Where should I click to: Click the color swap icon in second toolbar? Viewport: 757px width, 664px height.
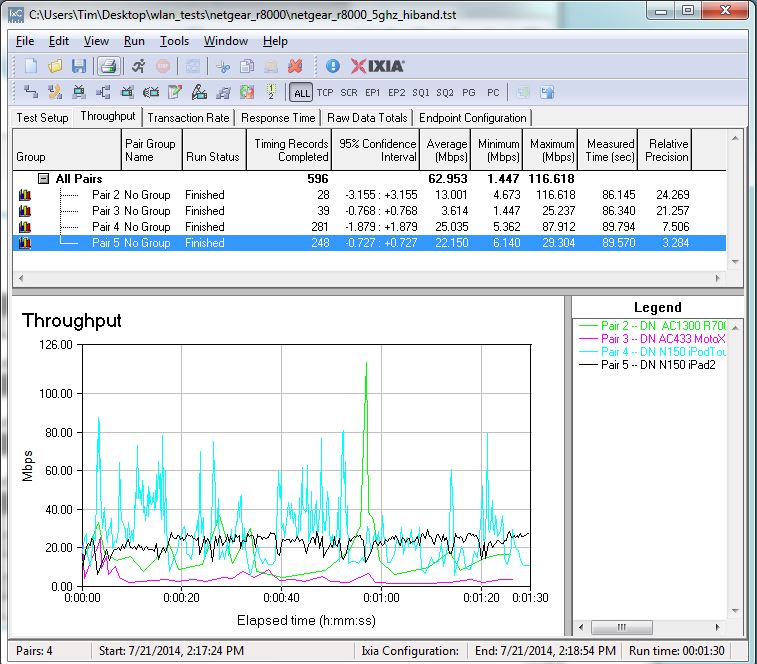247,92
